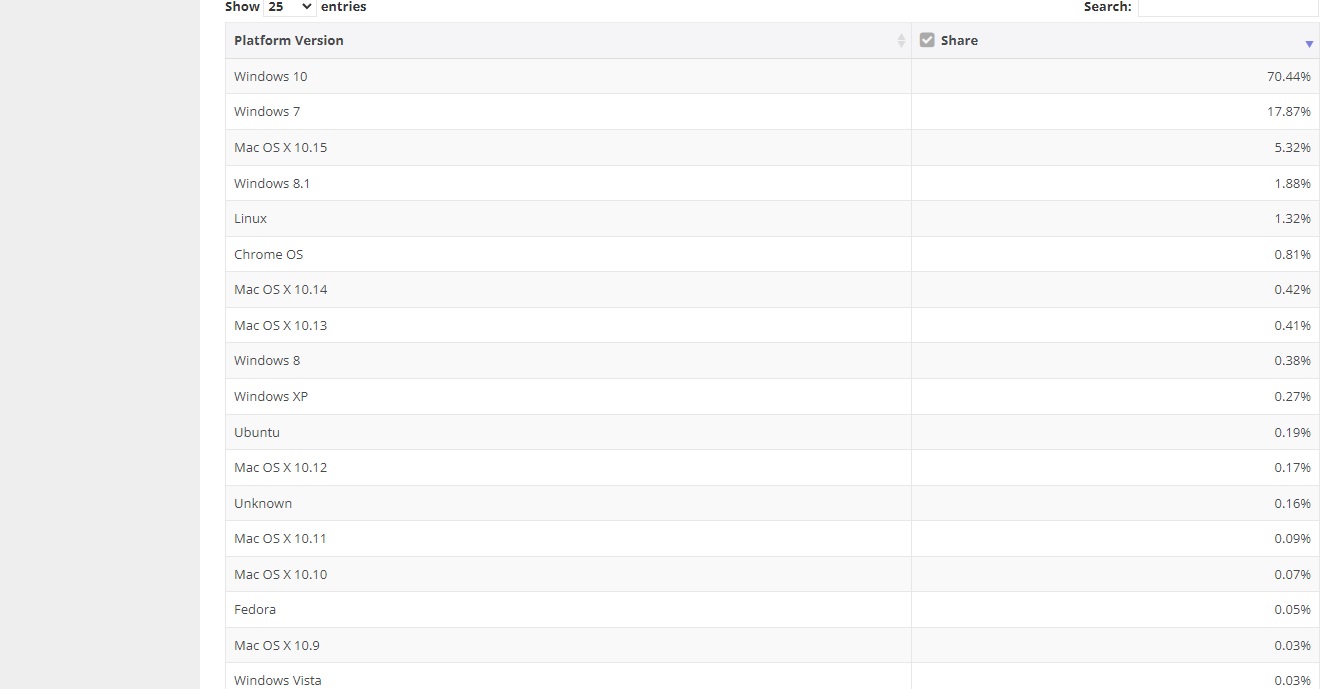Click the 0.27% share value
The image size is (1344, 689).
click(1292, 396)
